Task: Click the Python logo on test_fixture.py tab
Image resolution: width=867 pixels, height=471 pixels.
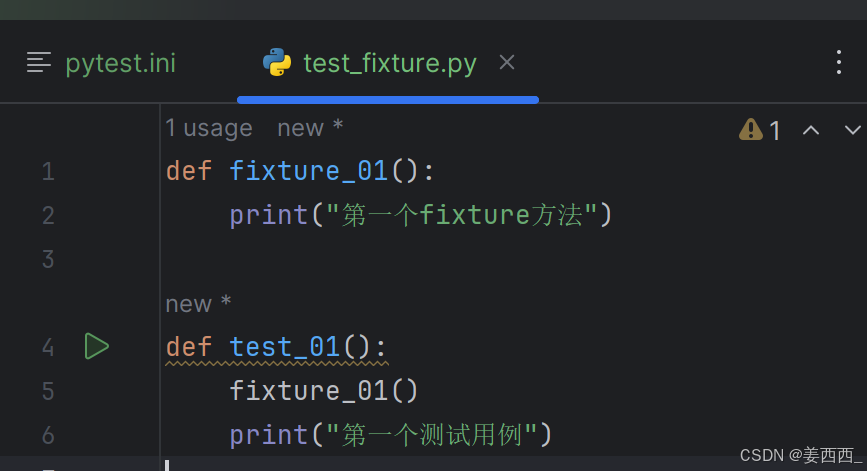Action: pos(277,62)
